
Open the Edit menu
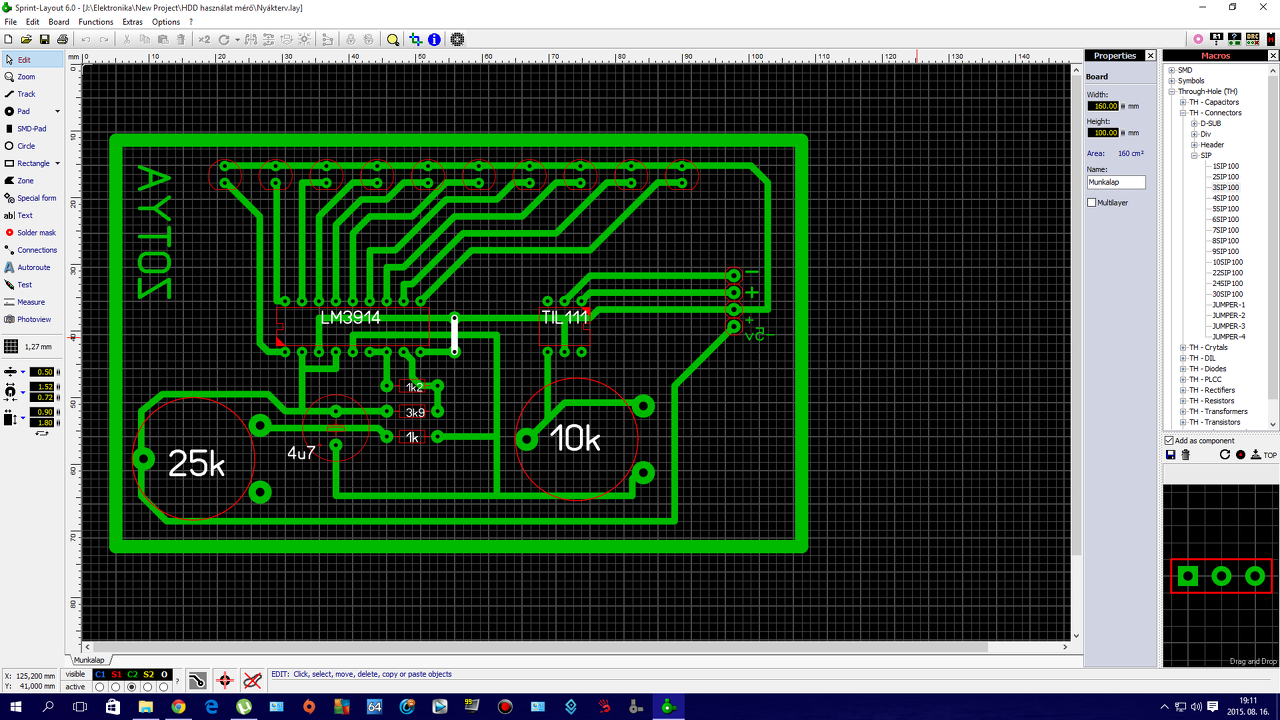coord(33,22)
